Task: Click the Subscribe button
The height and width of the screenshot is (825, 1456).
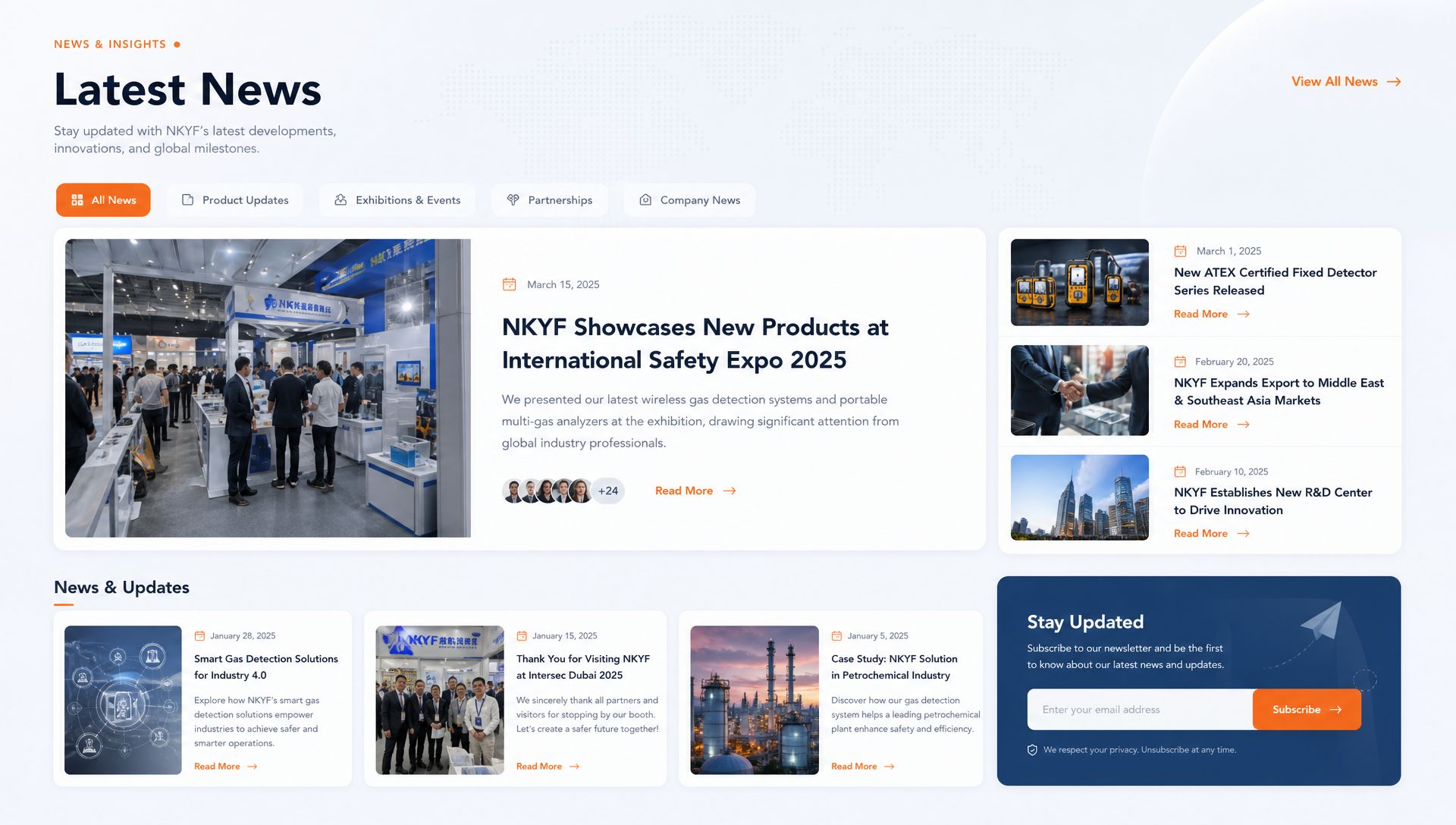Action: coord(1307,710)
